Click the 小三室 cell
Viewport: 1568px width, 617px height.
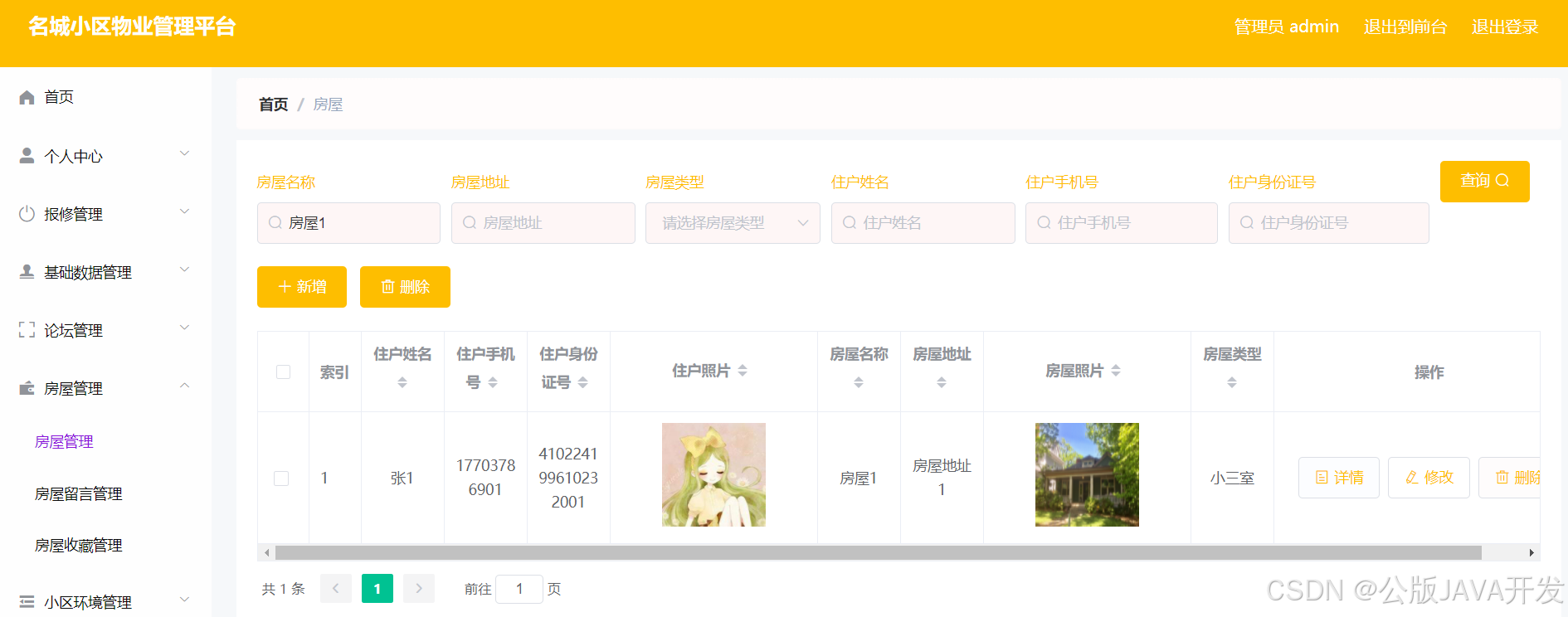click(1232, 478)
